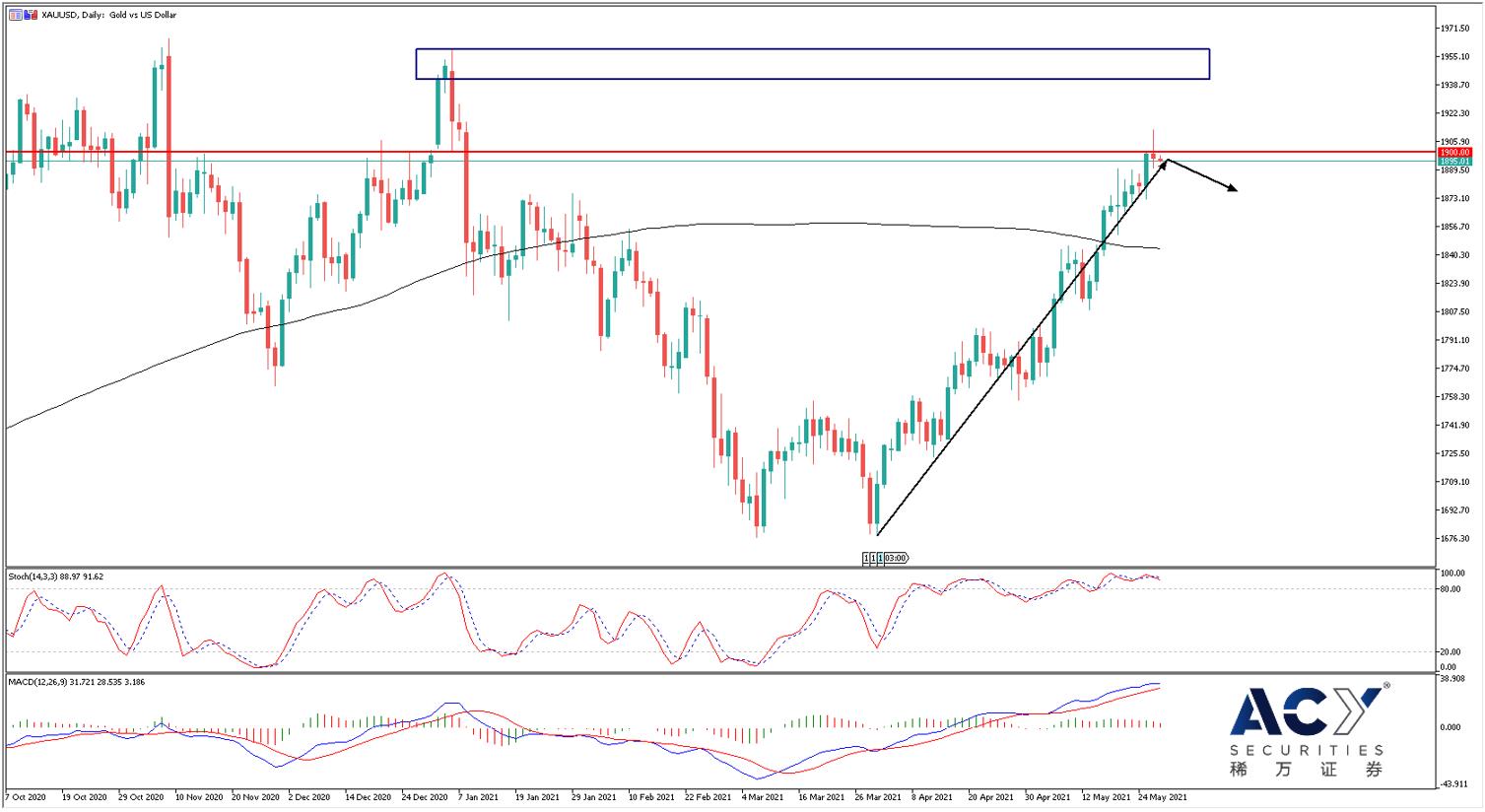Click the 1955.10 value on price scale

click(1456, 57)
